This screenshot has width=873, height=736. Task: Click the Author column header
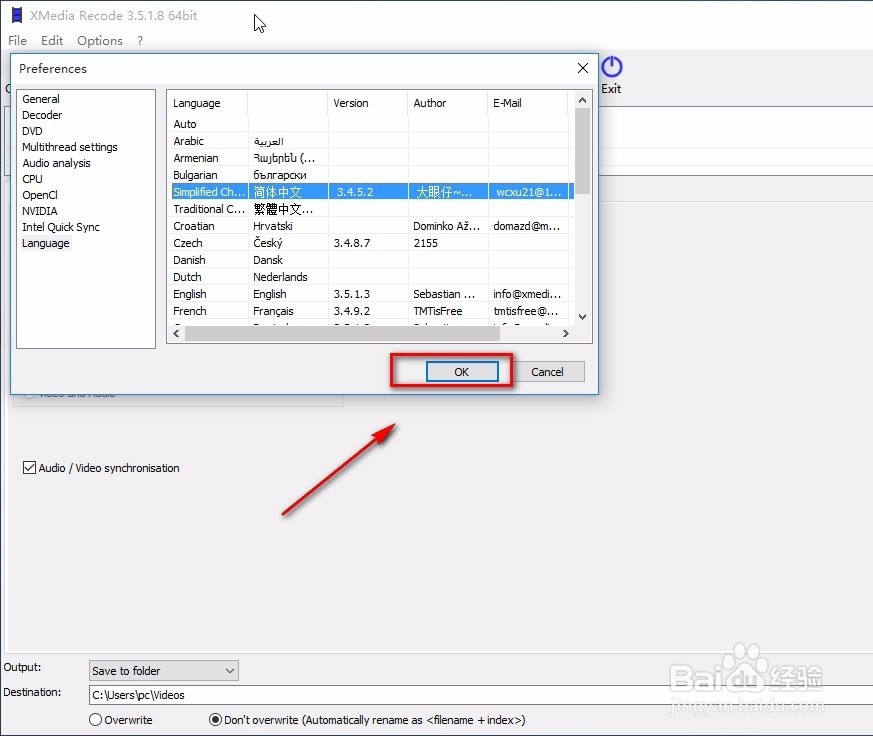pyautogui.click(x=448, y=103)
